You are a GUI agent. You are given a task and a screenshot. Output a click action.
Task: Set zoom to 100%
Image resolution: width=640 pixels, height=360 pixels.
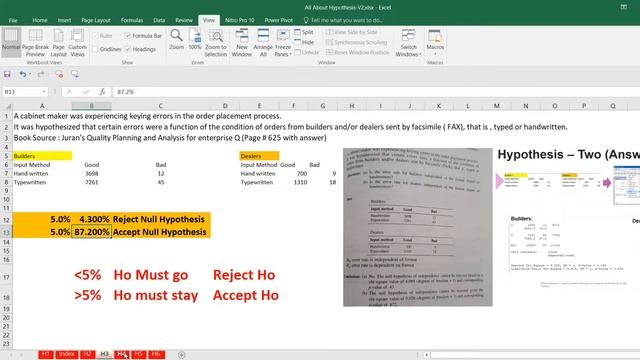click(x=195, y=40)
